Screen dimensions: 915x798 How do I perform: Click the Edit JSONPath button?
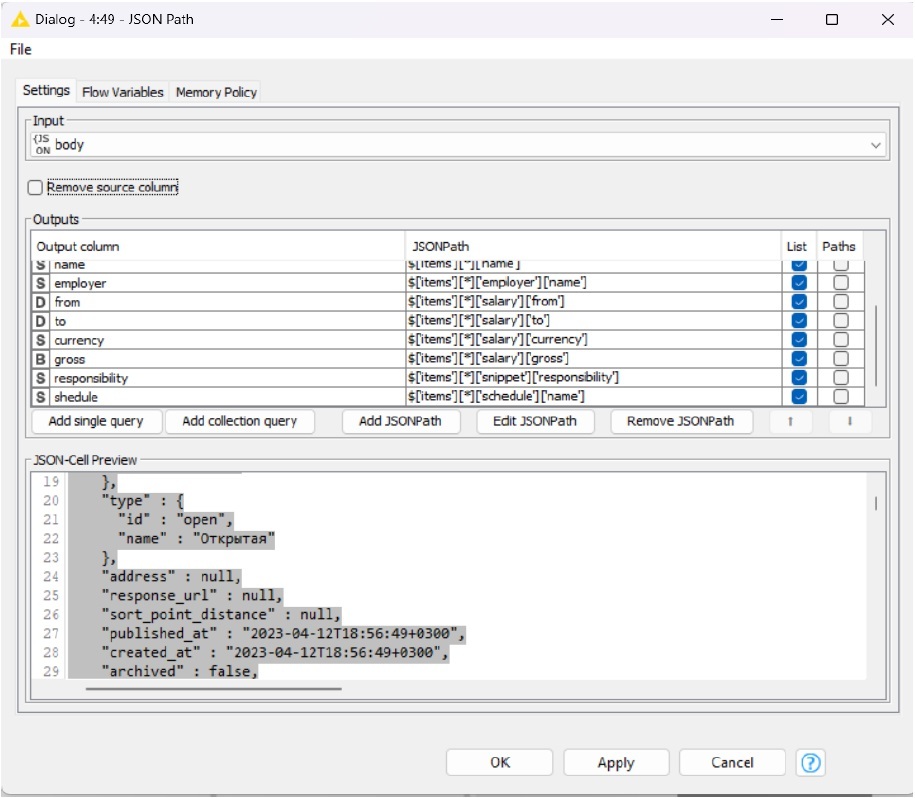[x=535, y=421]
